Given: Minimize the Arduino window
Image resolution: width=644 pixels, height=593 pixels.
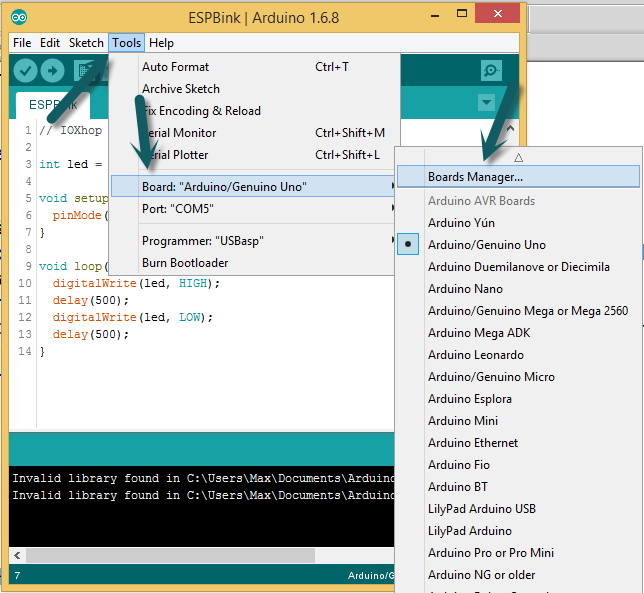Looking at the screenshot, I should (435, 16).
